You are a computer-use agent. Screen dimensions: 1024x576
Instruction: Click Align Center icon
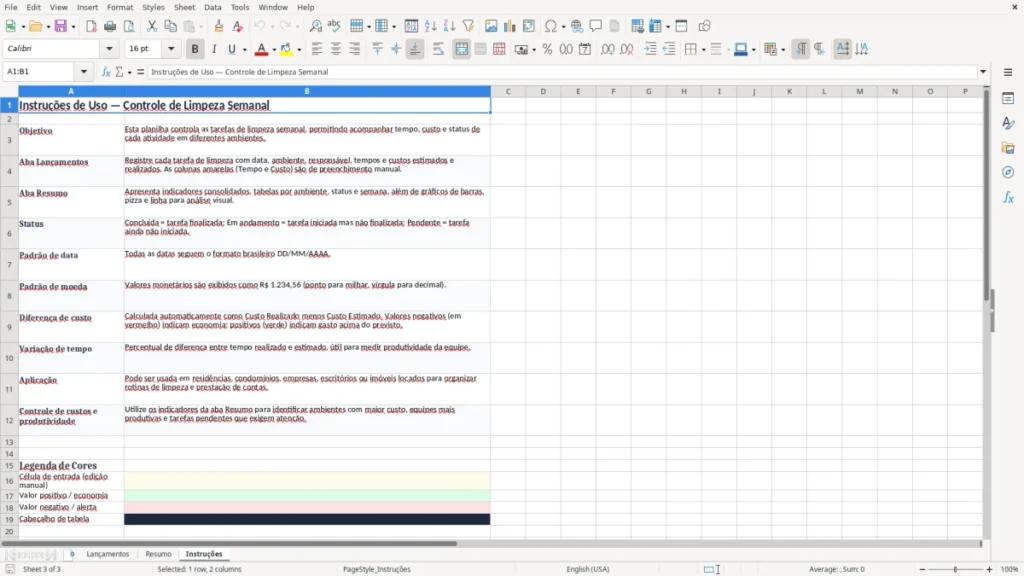336,49
